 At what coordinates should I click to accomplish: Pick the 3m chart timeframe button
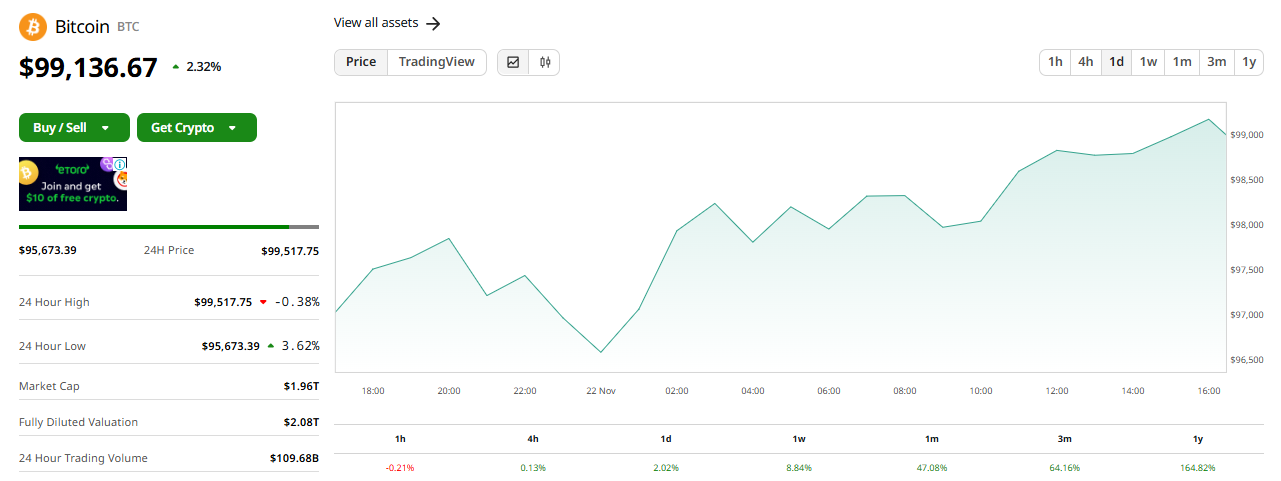tap(1216, 62)
